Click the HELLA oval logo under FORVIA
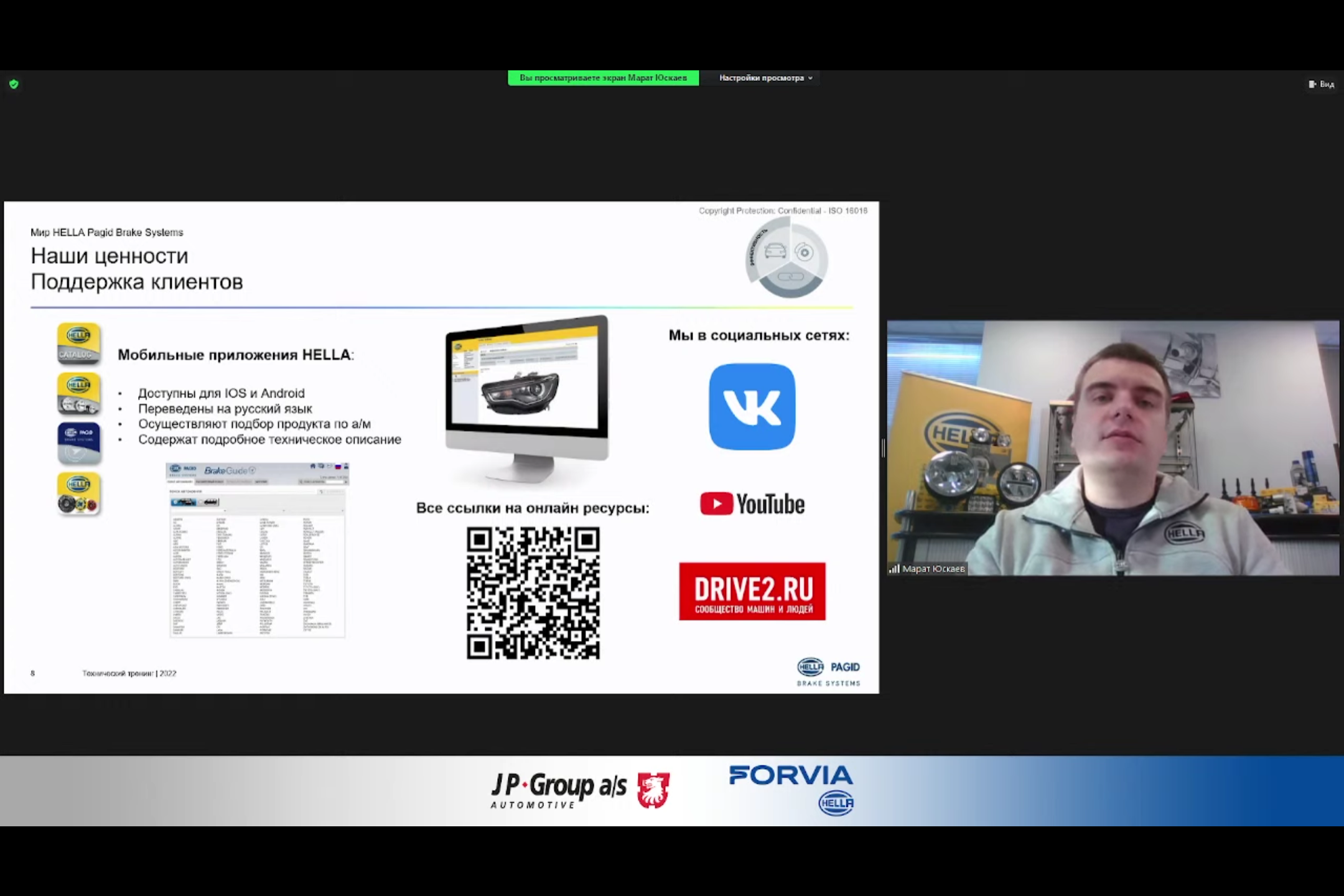Image resolution: width=1344 pixels, height=896 pixels. point(836,803)
